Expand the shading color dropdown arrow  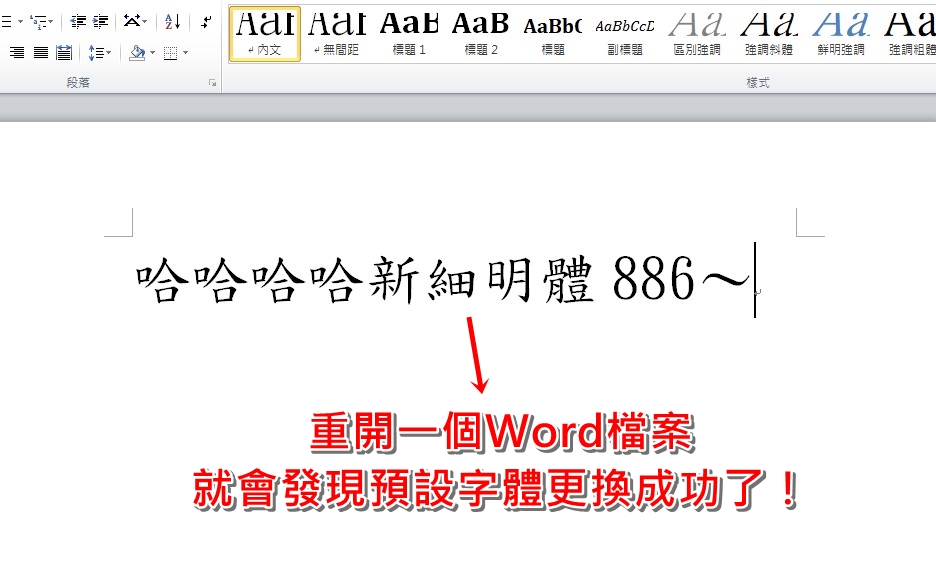tap(153, 53)
